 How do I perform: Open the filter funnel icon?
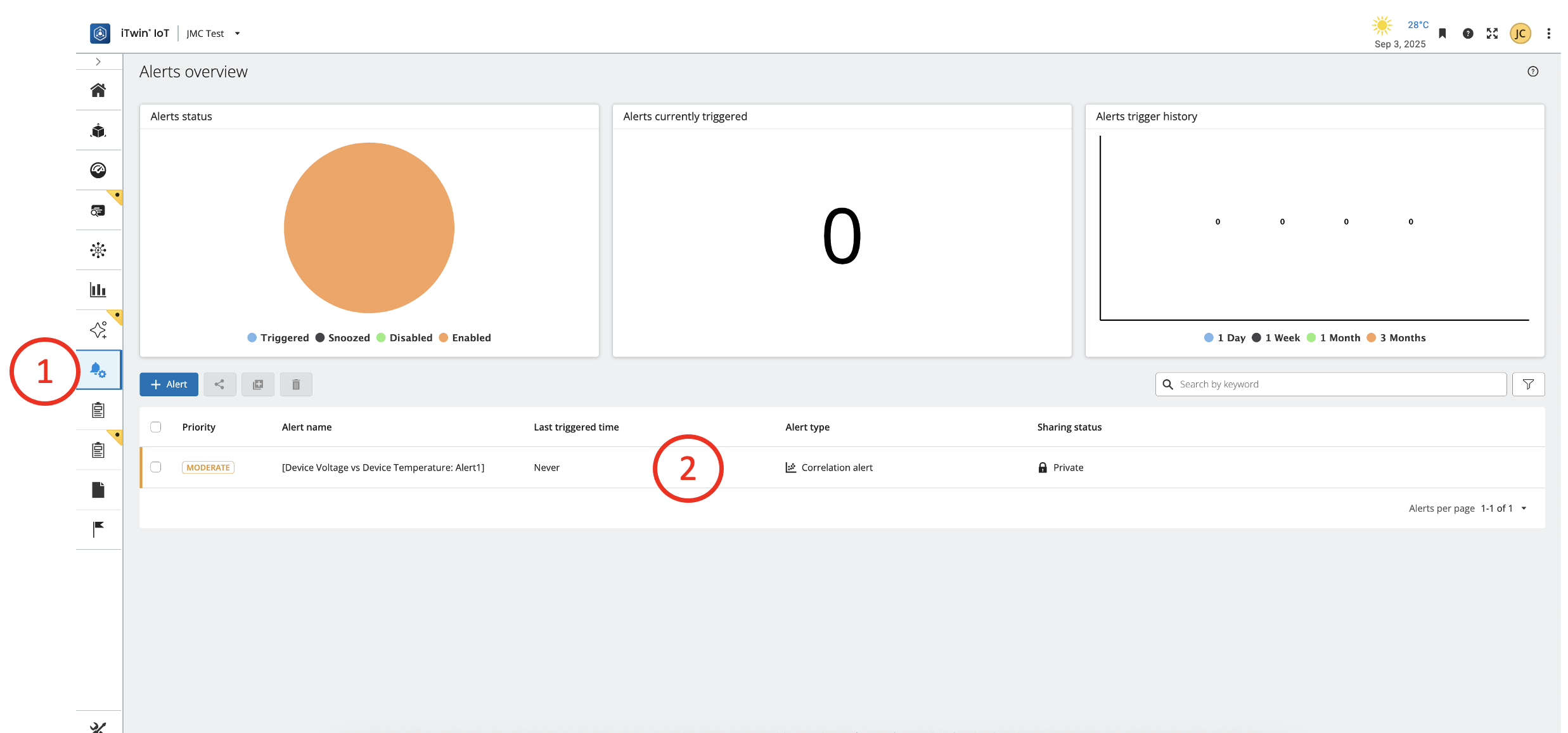[1528, 384]
